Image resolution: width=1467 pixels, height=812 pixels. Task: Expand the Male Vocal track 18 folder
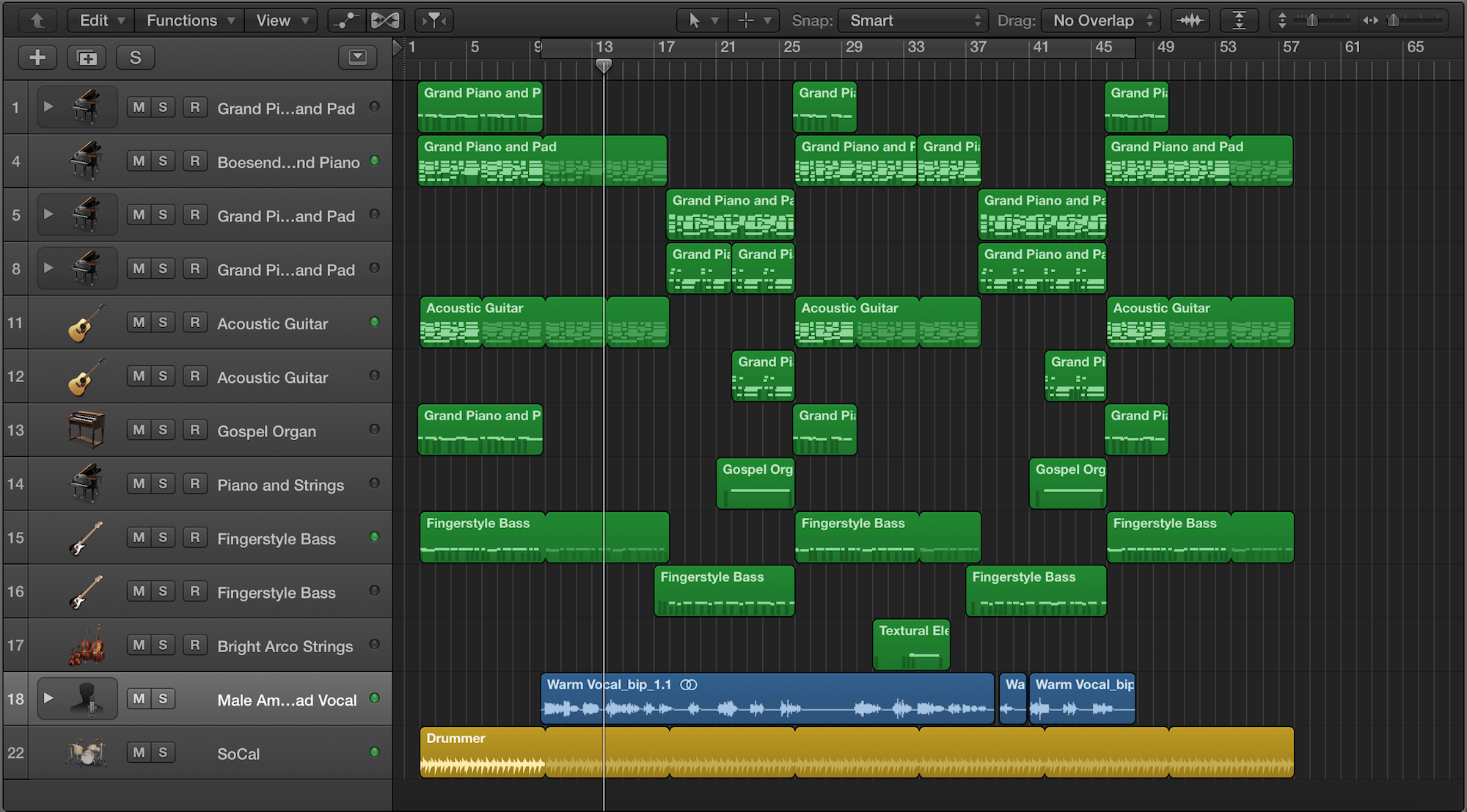[x=48, y=698]
